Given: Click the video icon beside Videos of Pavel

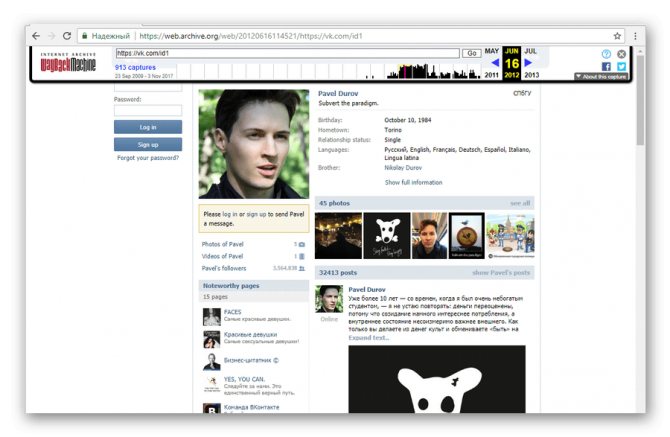Looking at the screenshot, I should tap(302, 256).
